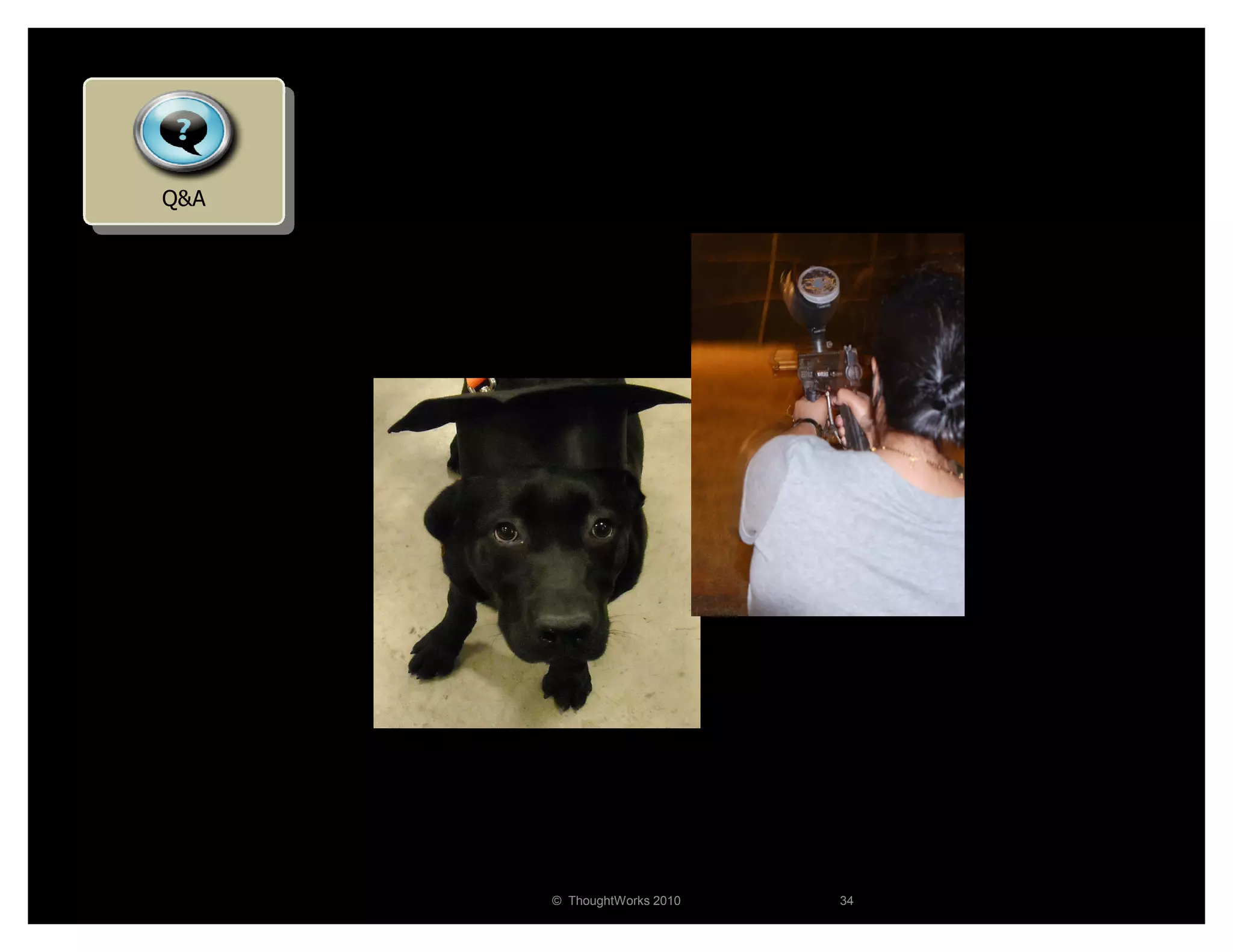Image resolution: width=1233 pixels, height=952 pixels.
Task: Select the Q&A text label
Action: point(184,199)
